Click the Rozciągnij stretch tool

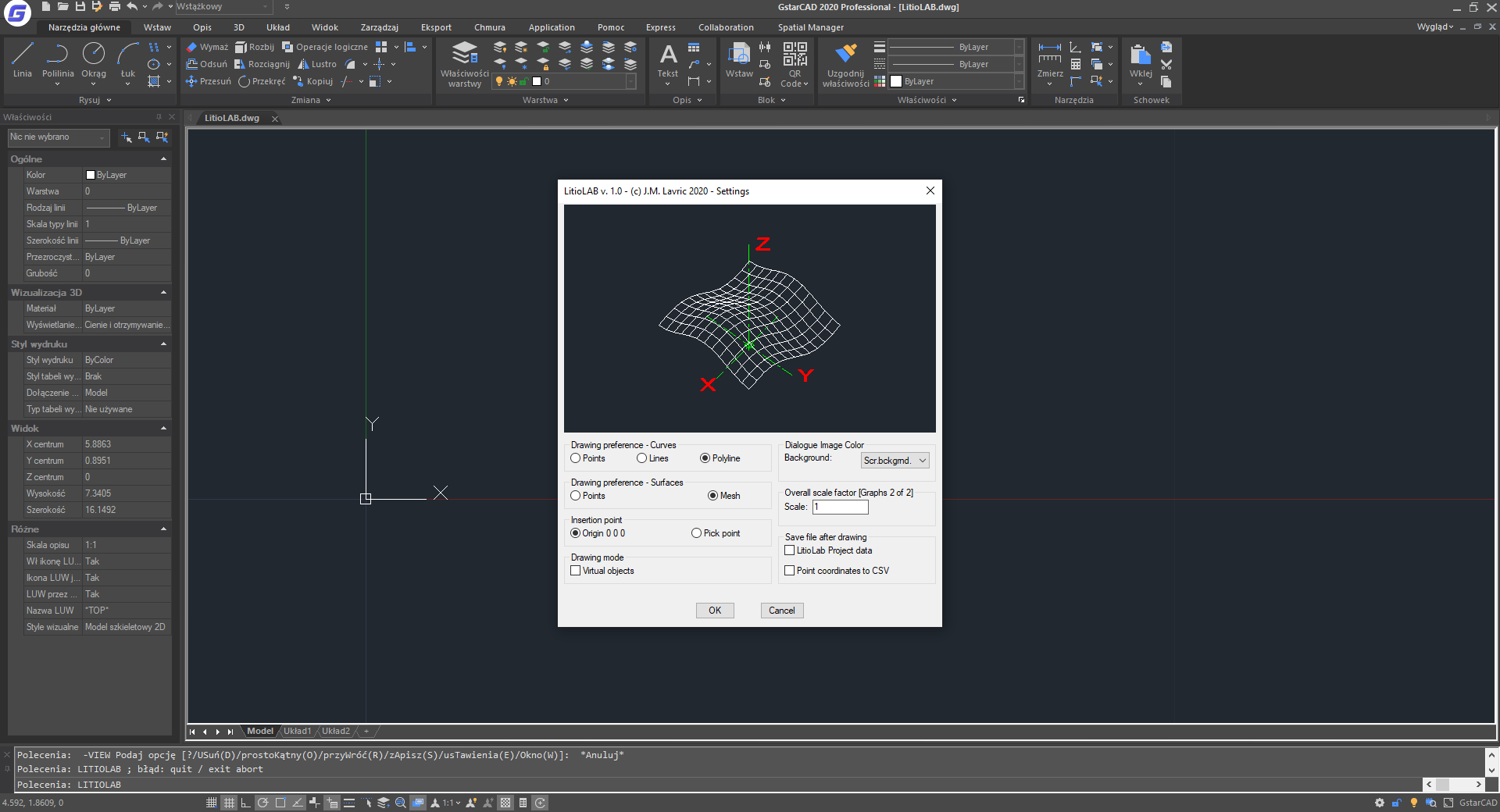point(262,64)
